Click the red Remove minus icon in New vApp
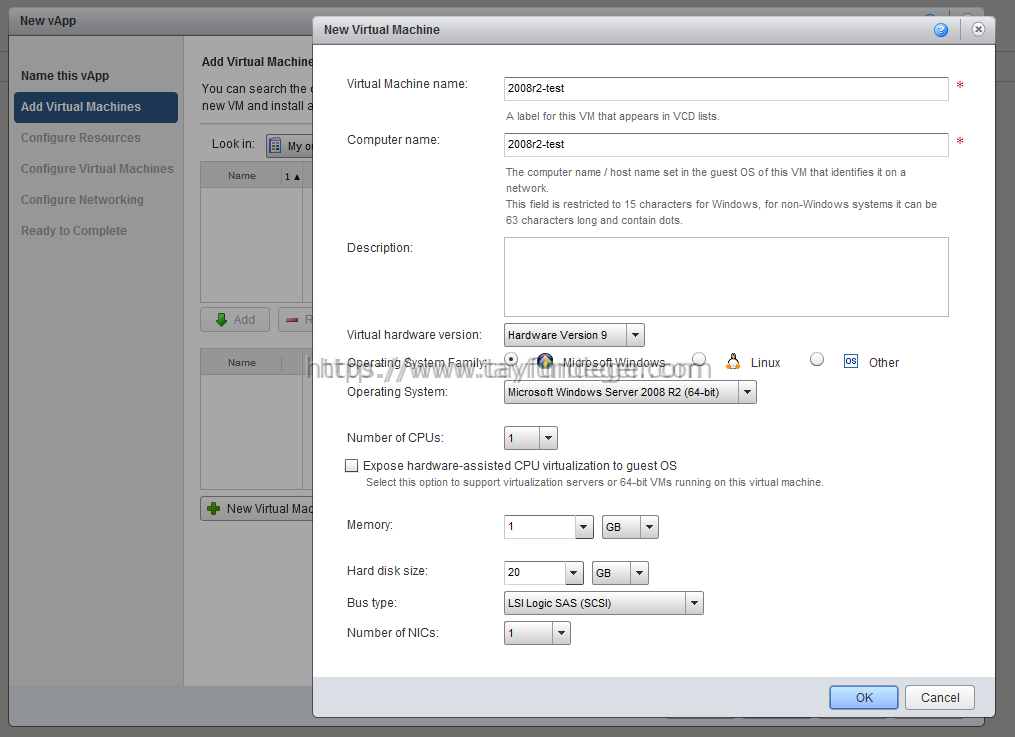This screenshot has width=1015, height=737. coord(292,320)
